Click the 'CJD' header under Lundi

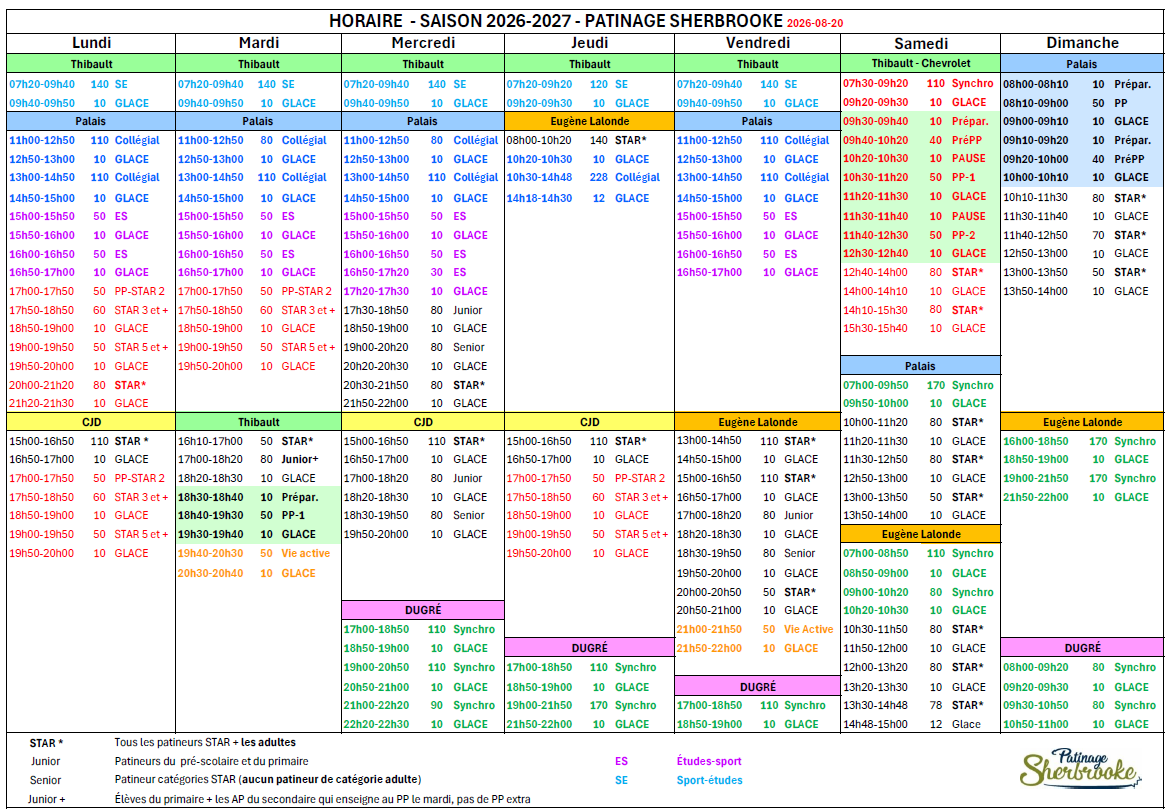coord(91,422)
